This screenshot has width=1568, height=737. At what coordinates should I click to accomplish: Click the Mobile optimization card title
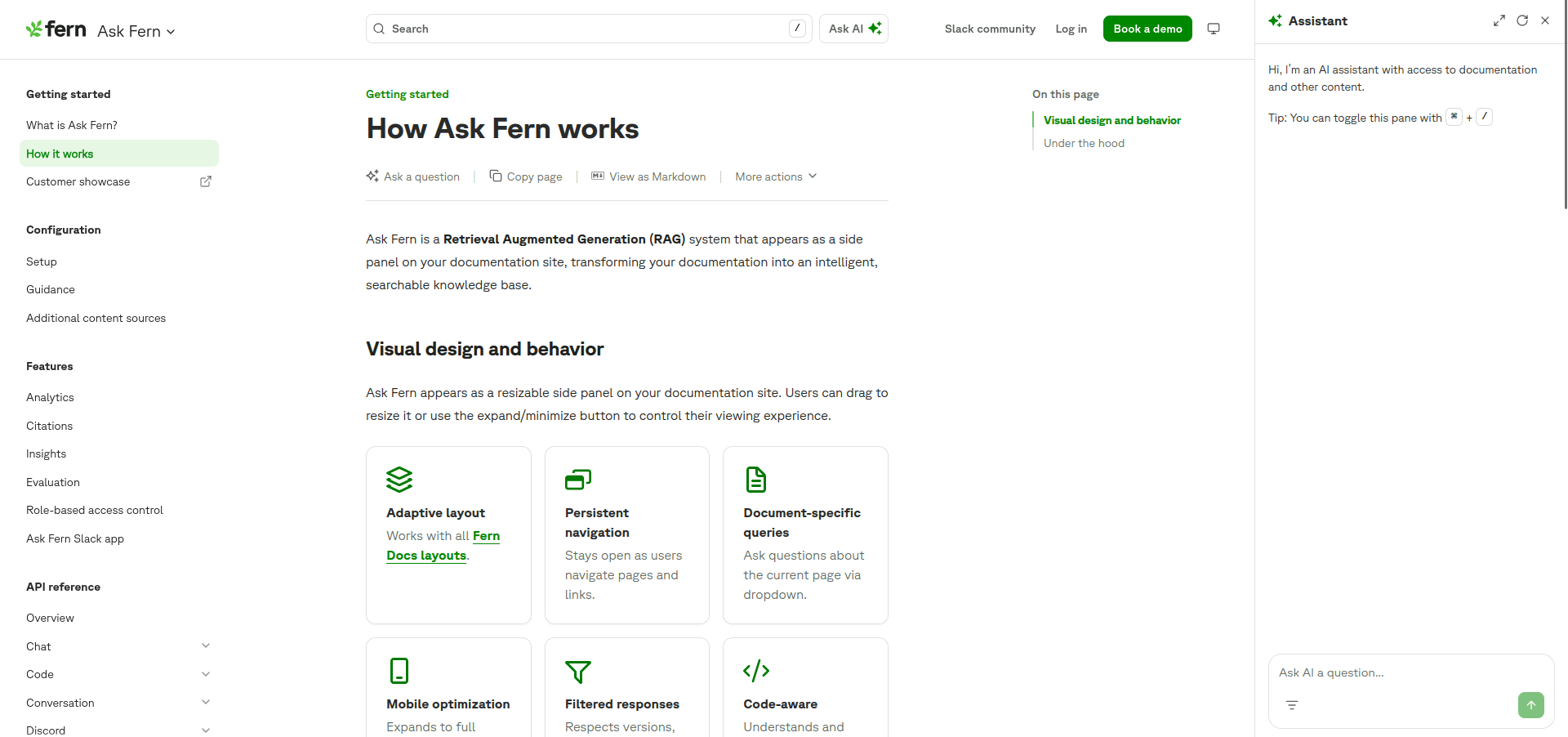tap(448, 704)
